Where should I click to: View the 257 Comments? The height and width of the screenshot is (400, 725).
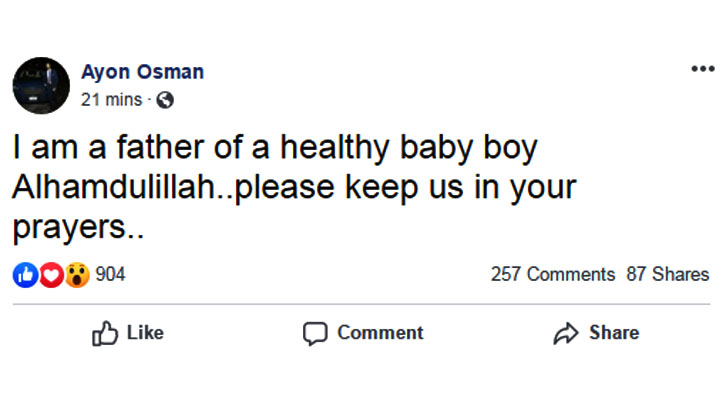(x=553, y=274)
